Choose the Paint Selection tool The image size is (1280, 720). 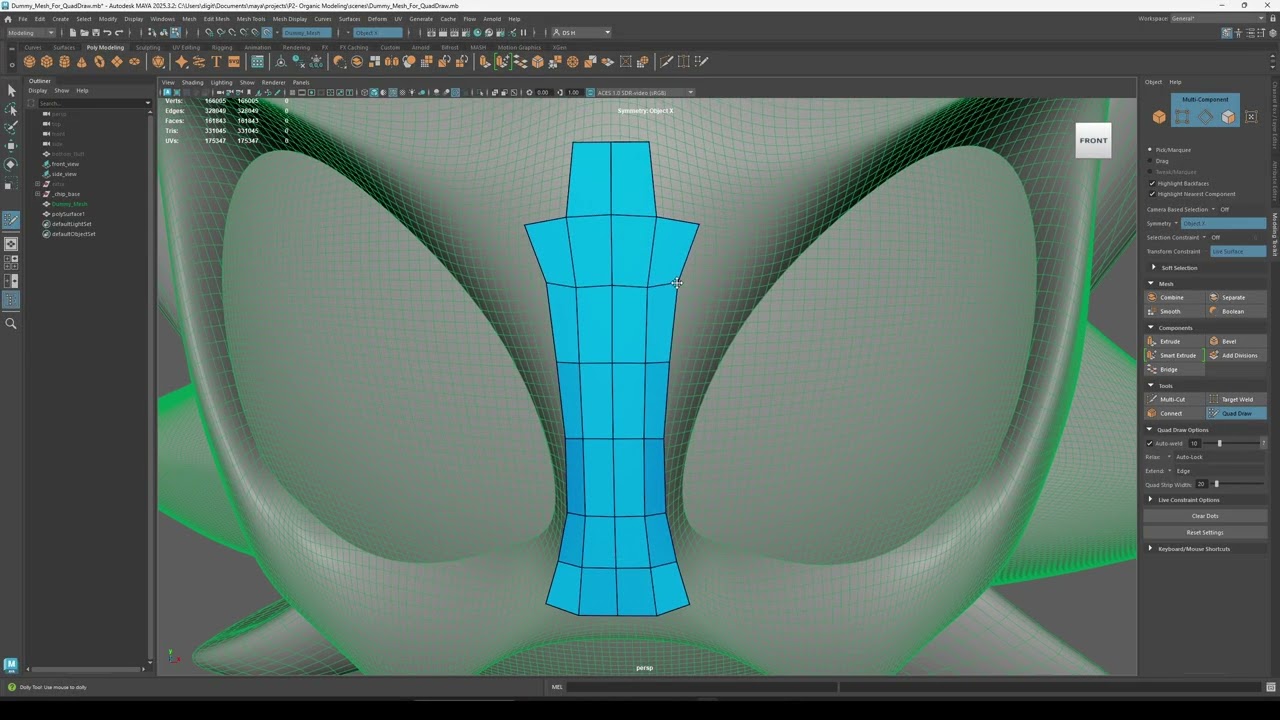11,127
